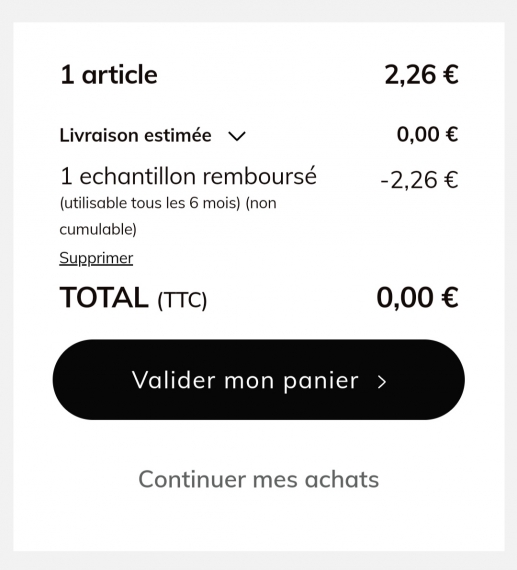Click the TOTAL label
The width and height of the screenshot is (517, 570).
tap(104, 298)
